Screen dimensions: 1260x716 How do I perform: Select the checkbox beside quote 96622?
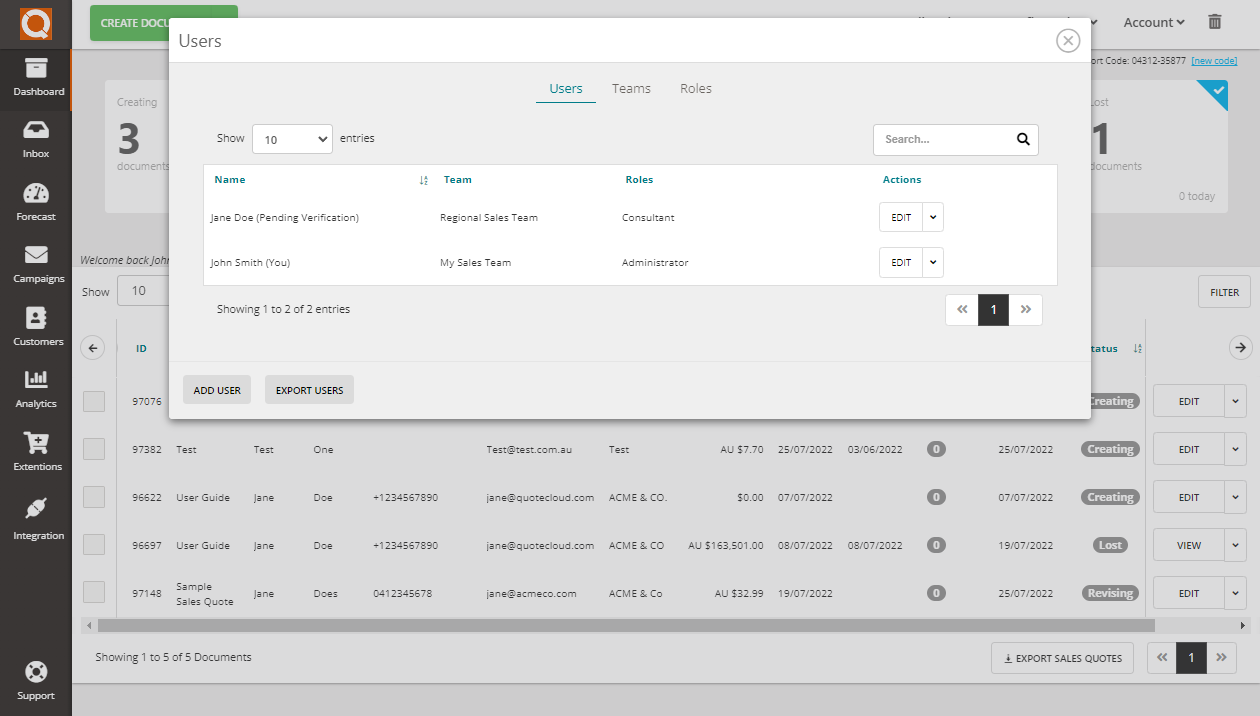(x=94, y=496)
